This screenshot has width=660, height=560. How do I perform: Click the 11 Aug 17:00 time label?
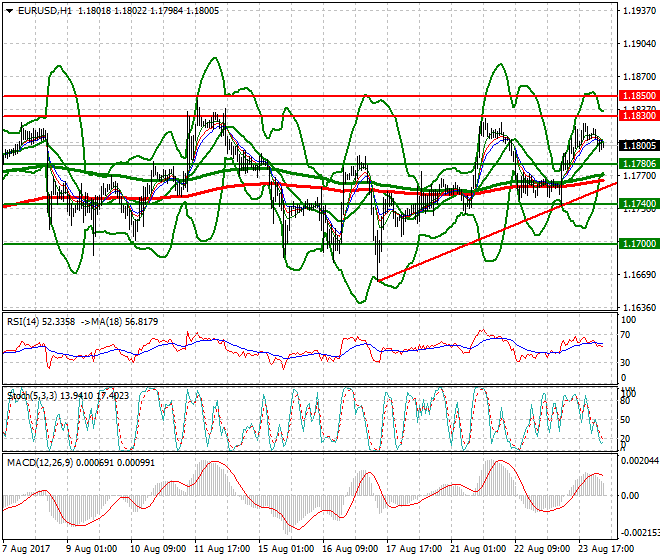[x=220, y=549]
